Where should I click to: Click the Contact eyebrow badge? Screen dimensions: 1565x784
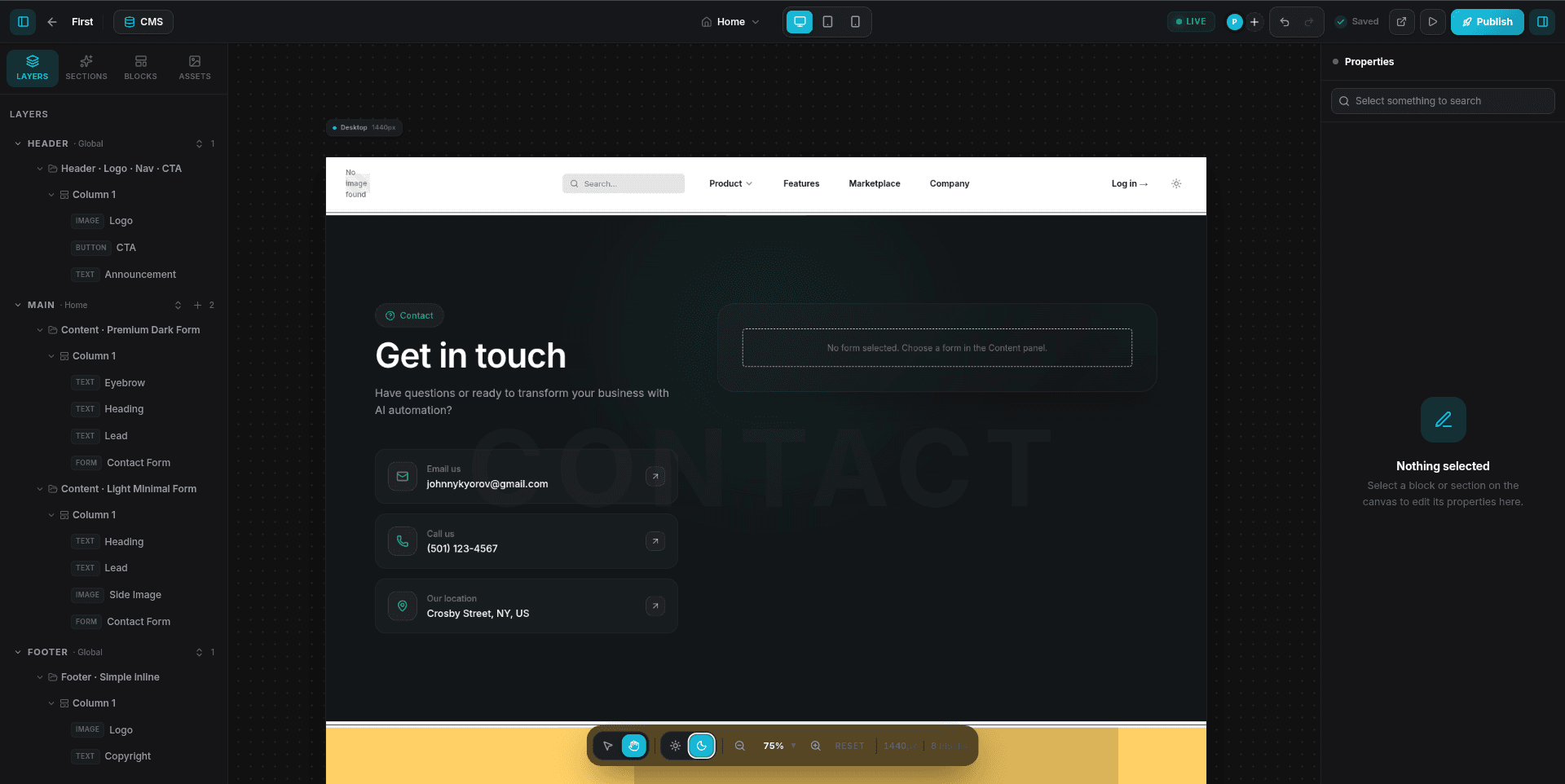[x=409, y=315]
